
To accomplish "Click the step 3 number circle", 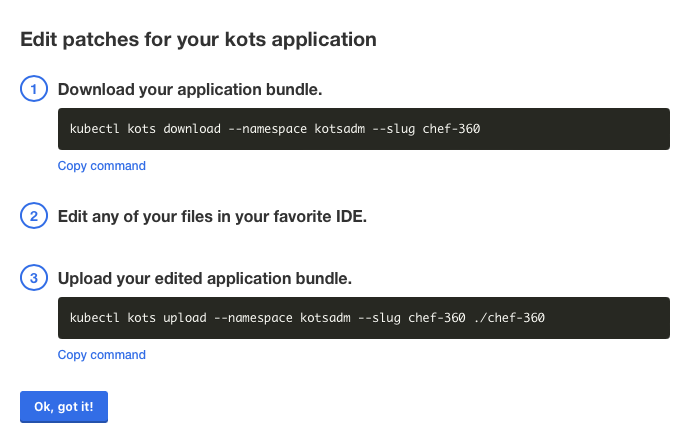I will [33, 278].
